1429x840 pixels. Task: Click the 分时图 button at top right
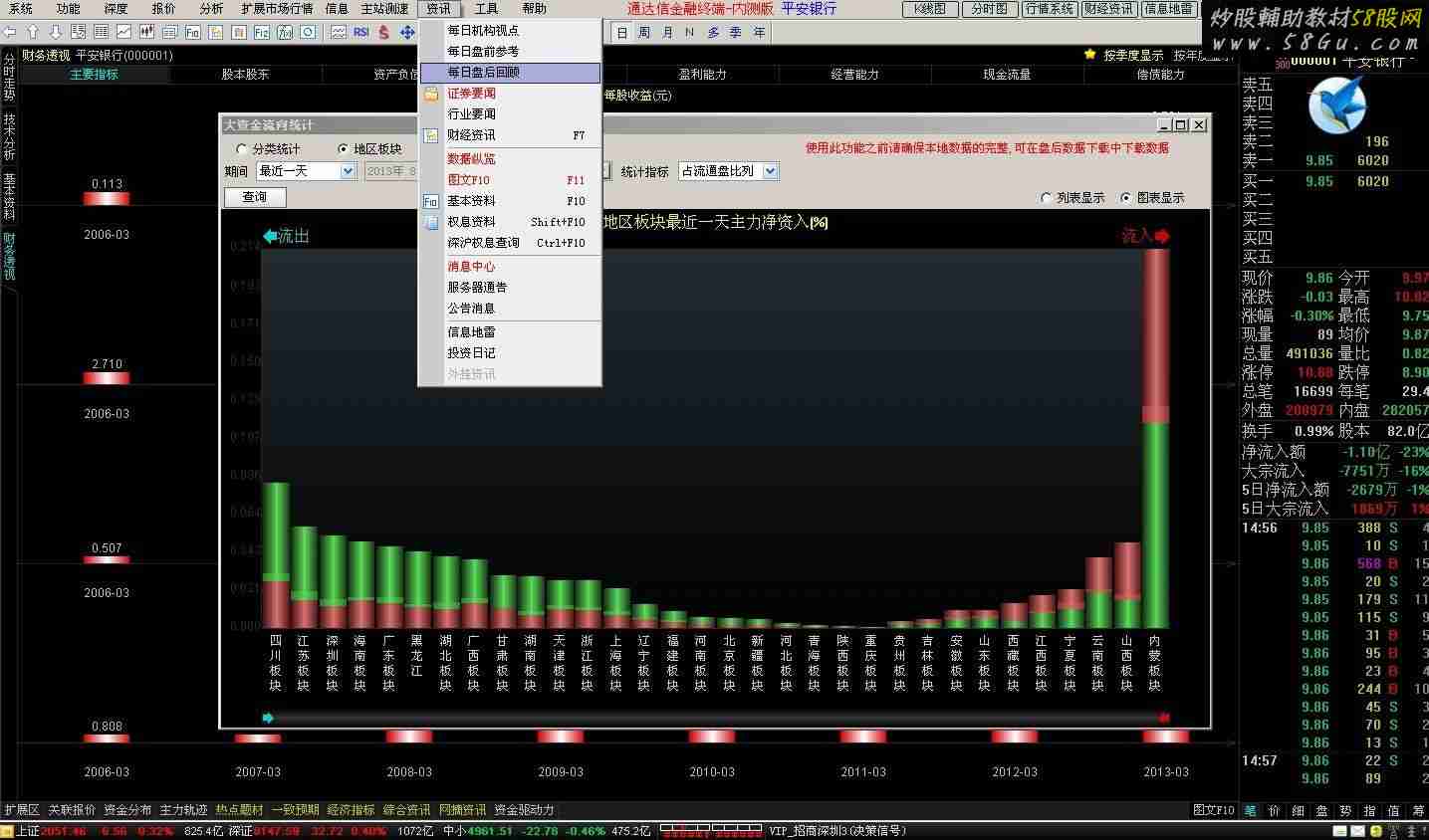(x=990, y=9)
